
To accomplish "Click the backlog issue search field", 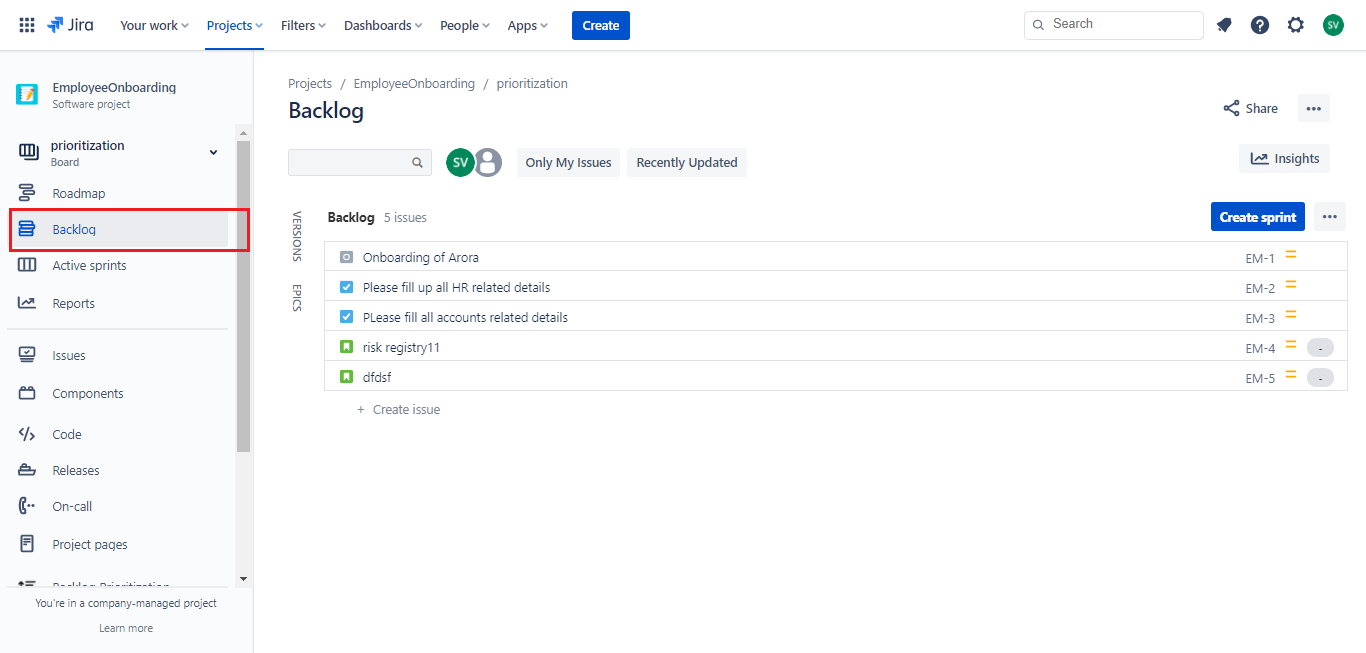I will pyautogui.click(x=350, y=162).
